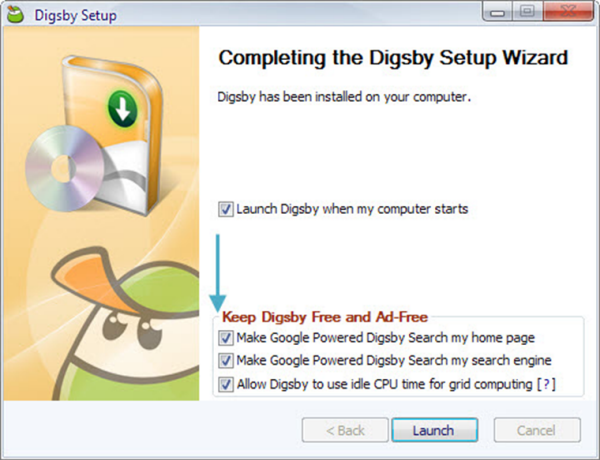
Task: Disable Digsby Search as my home page
Action: tap(226, 337)
